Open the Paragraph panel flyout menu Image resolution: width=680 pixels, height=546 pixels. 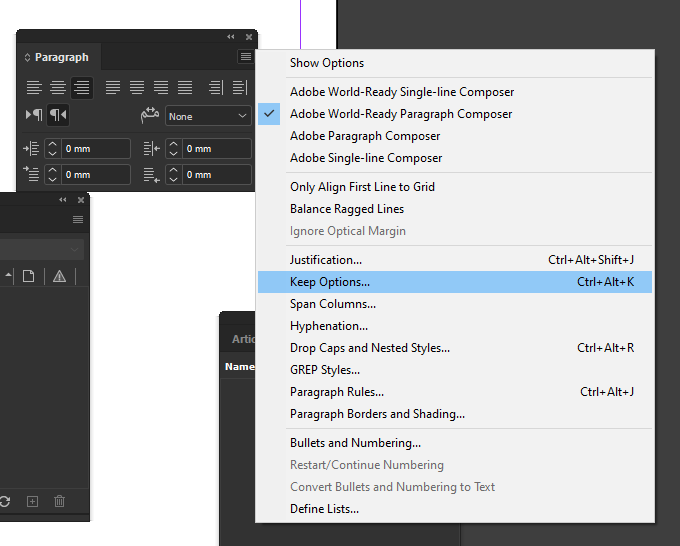pos(246,56)
